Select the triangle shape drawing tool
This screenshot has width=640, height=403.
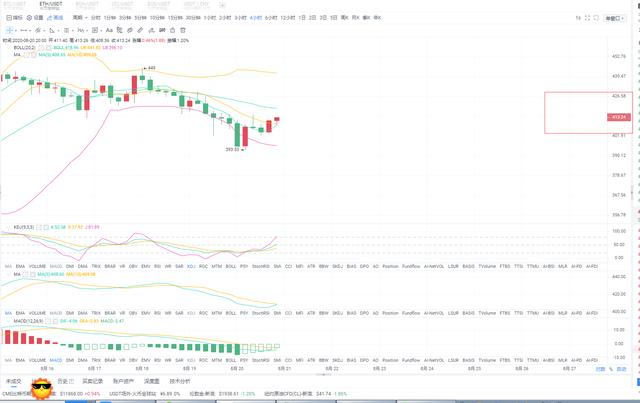point(51,30)
